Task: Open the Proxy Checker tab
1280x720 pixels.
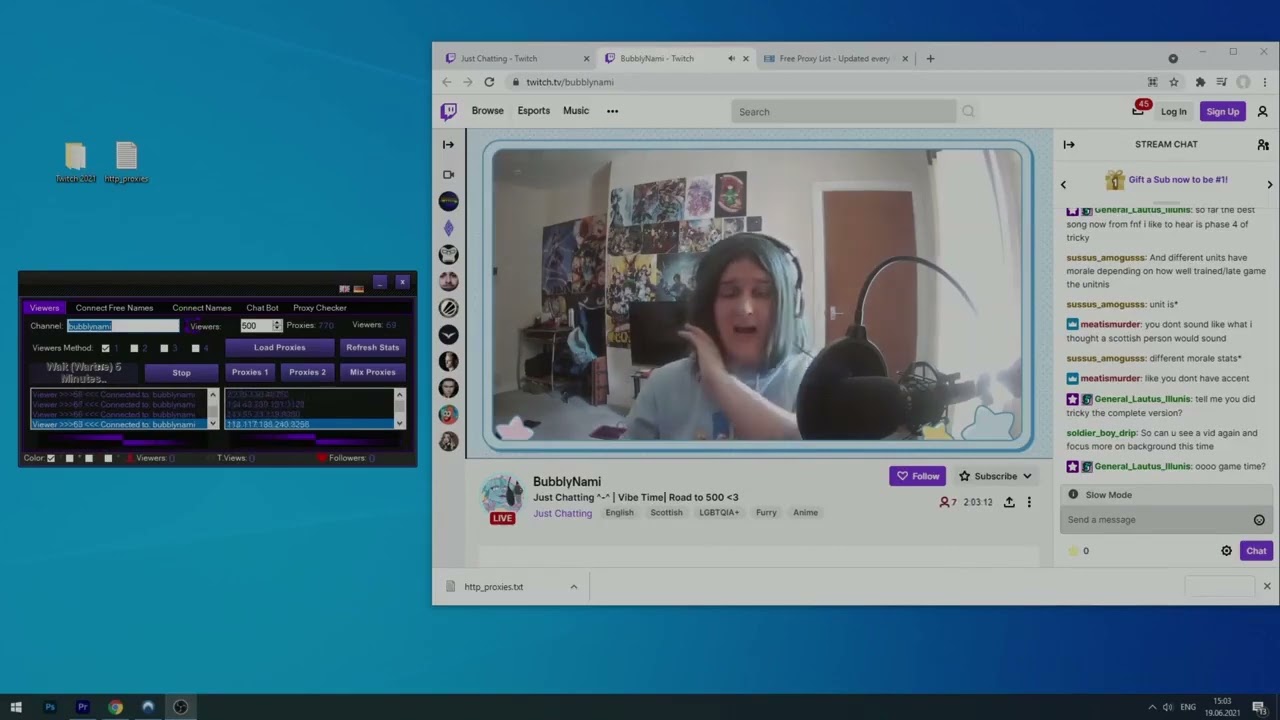Action: (x=320, y=308)
